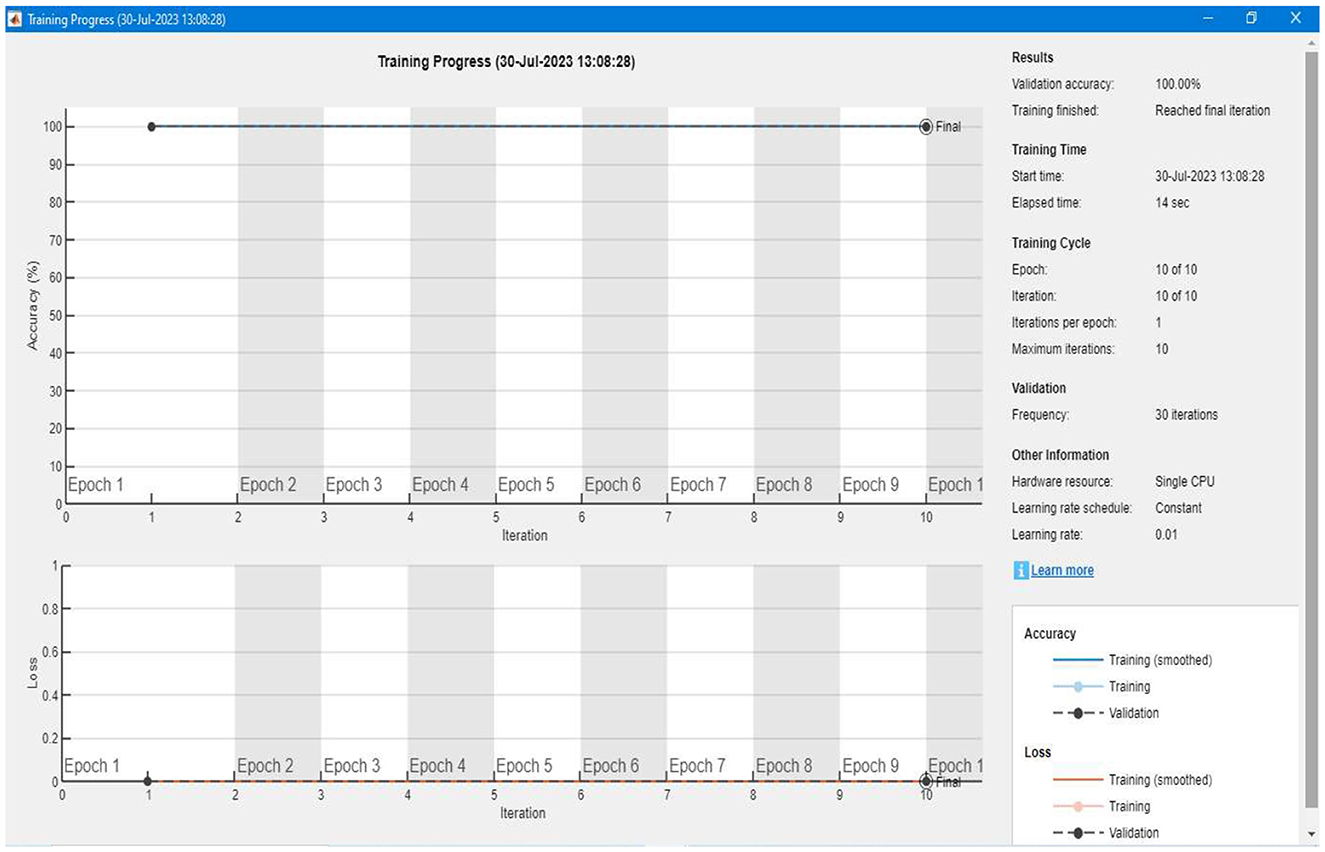
Task: Click the 'Accuracy (%)' y-axis label
Action: (33, 304)
